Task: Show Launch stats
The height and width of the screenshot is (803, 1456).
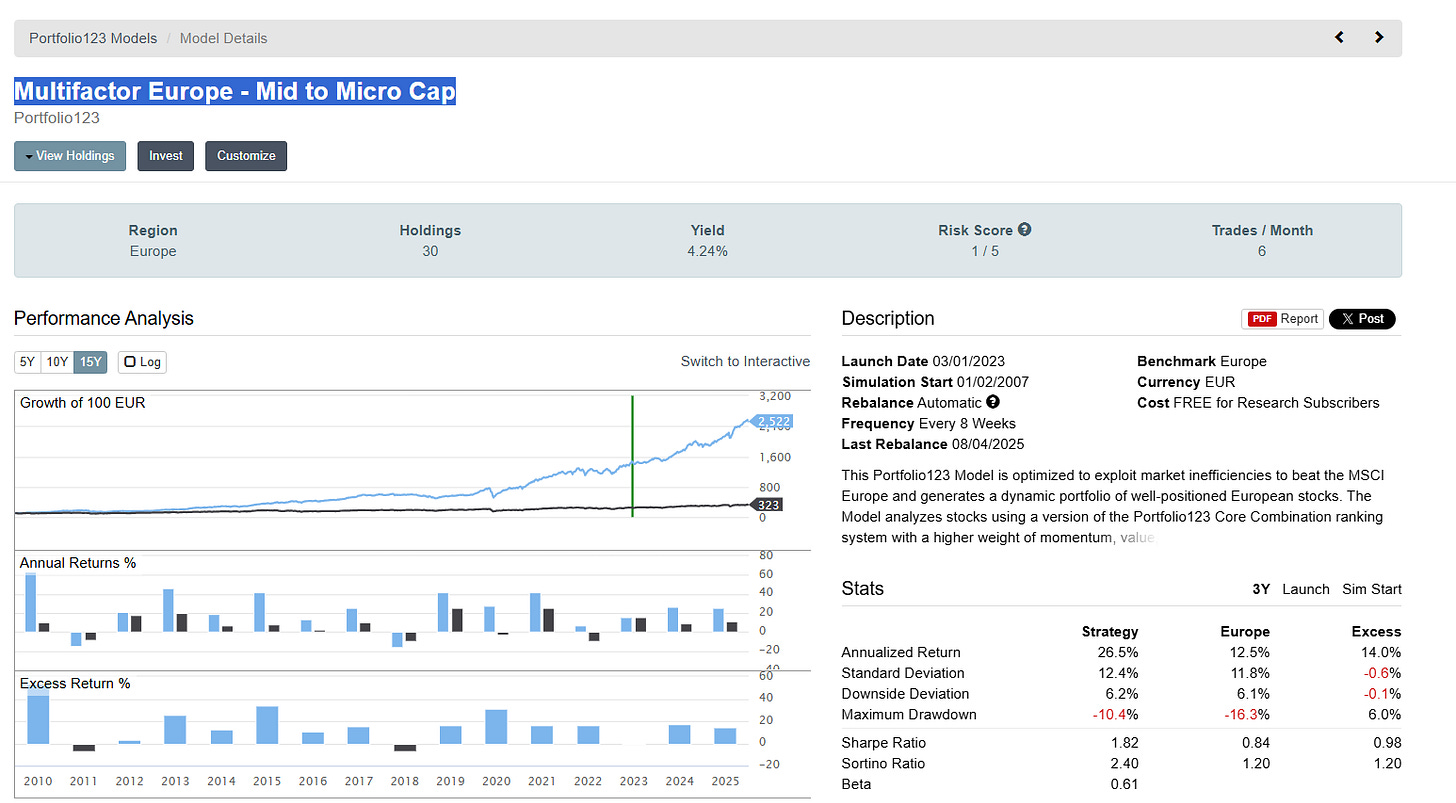Action: (x=1306, y=589)
